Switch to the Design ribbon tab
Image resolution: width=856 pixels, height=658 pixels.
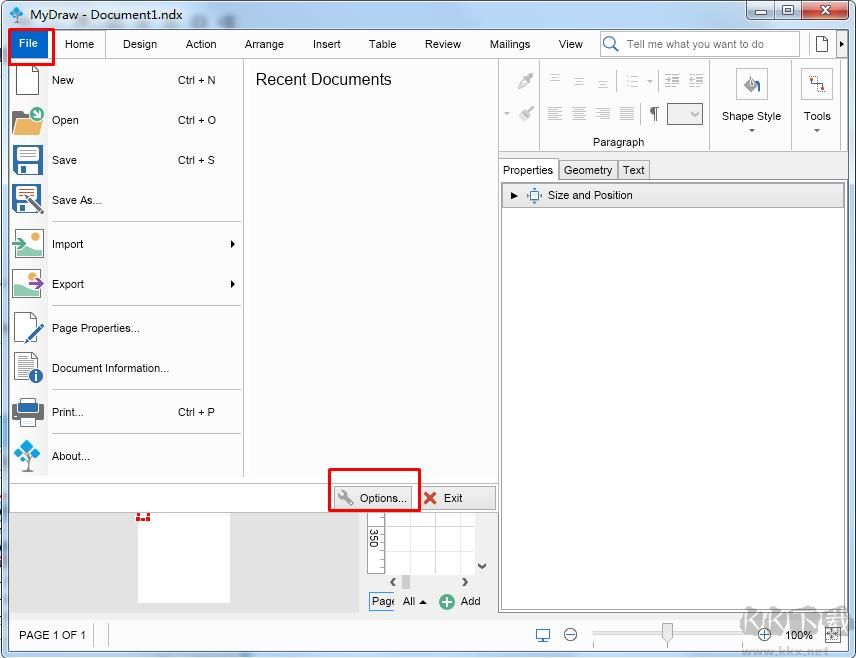tap(140, 44)
